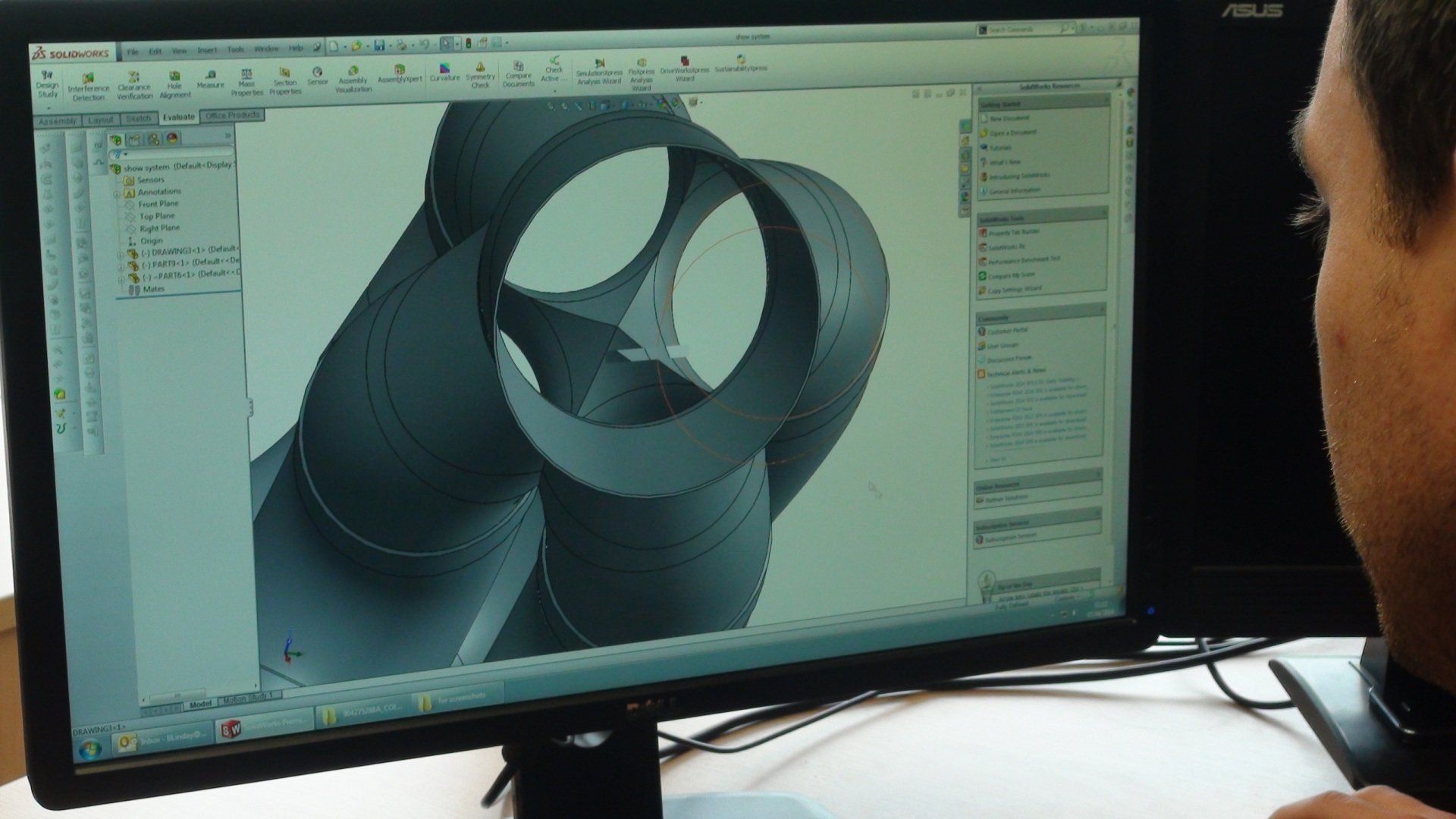Open the Select tool dropdown arrow
Viewport: 1456px width, 819px height.
(457, 44)
